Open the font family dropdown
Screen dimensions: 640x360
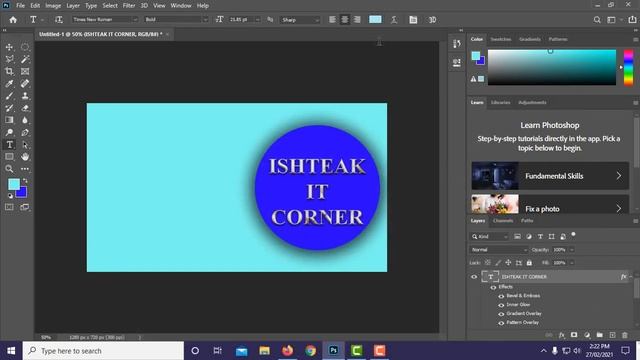pos(135,20)
